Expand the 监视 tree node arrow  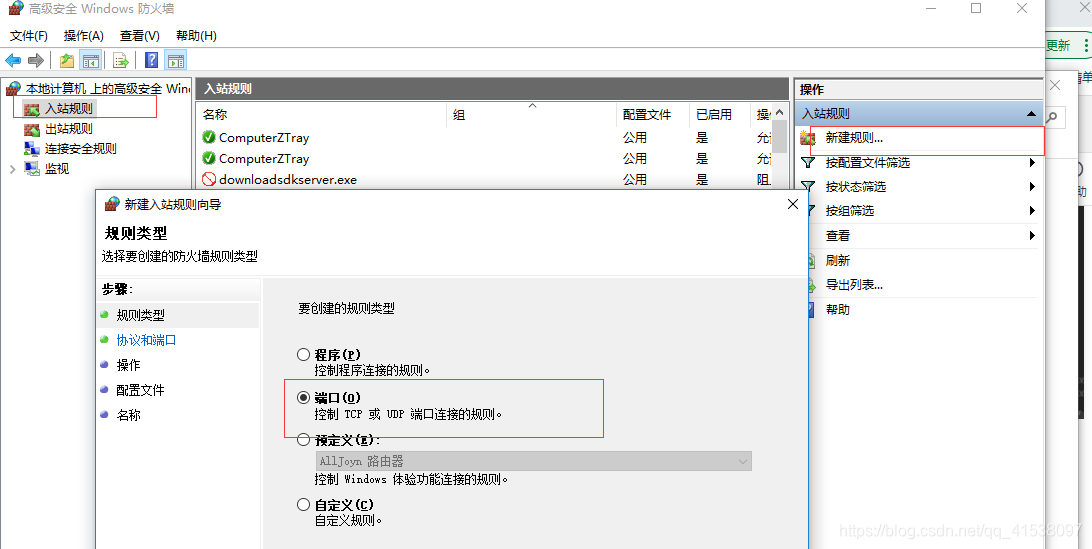point(12,169)
